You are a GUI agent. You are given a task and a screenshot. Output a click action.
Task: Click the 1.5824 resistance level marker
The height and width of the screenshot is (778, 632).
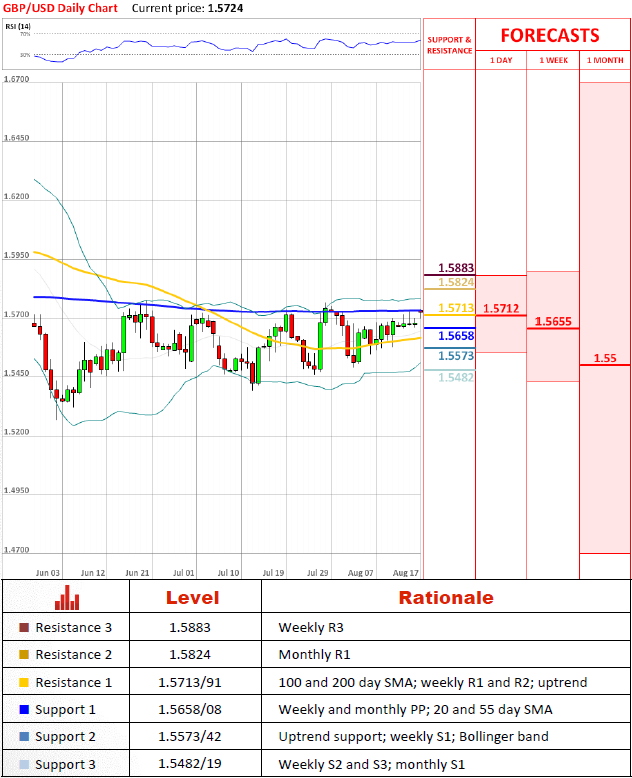[x=456, y=282]
